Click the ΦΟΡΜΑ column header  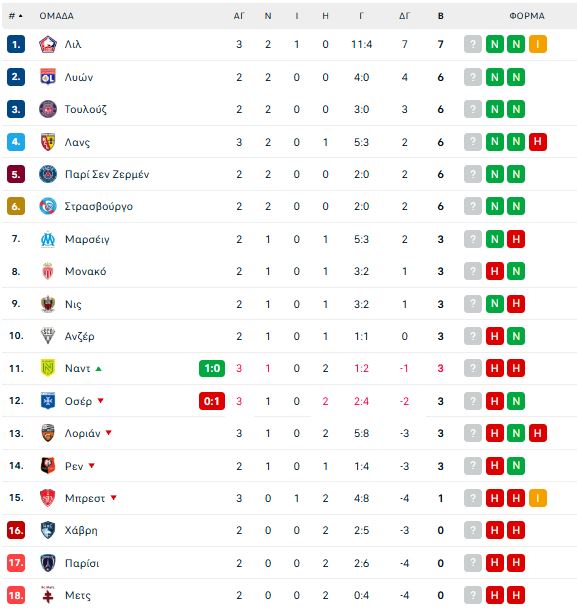pyautogui.click(x=527, y=16)
